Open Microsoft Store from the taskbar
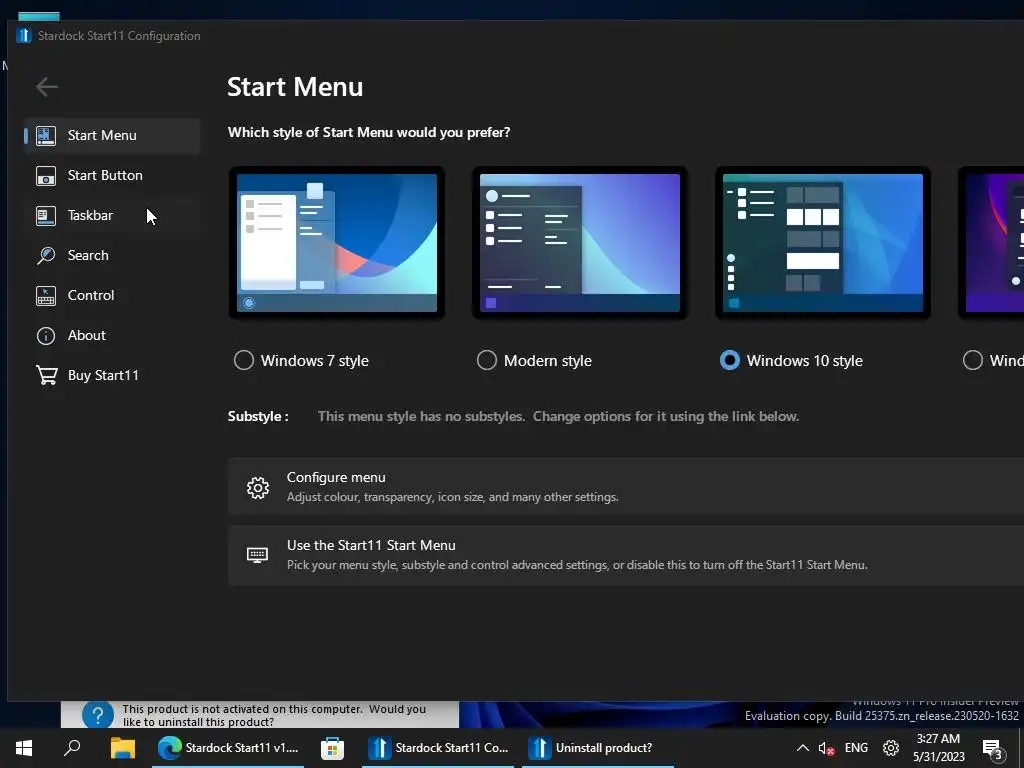Image resolution: width=1024 pixels, height=768 pixels. click(332, 748)
